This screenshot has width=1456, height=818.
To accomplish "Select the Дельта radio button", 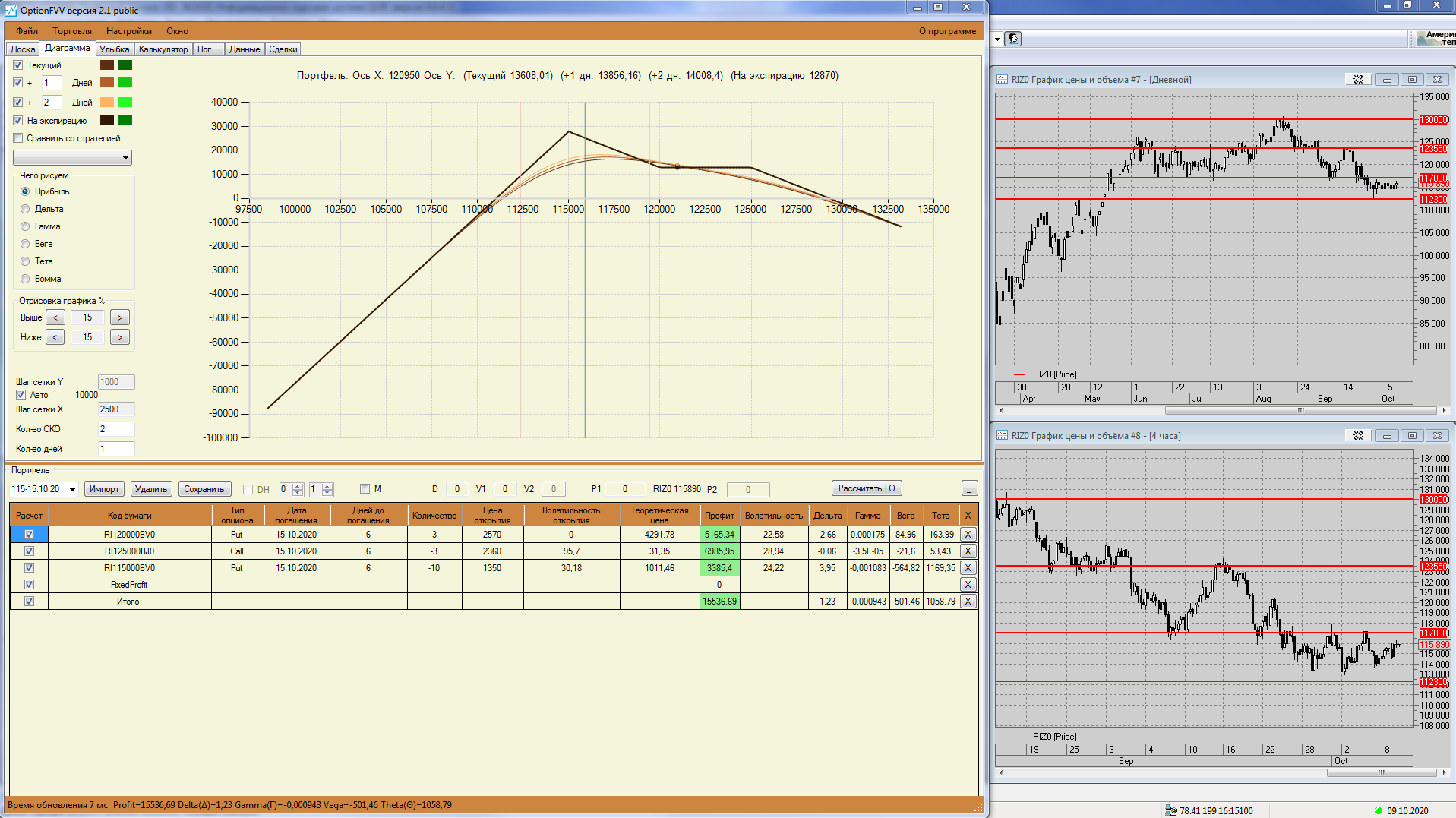I will tap(25, 209).
